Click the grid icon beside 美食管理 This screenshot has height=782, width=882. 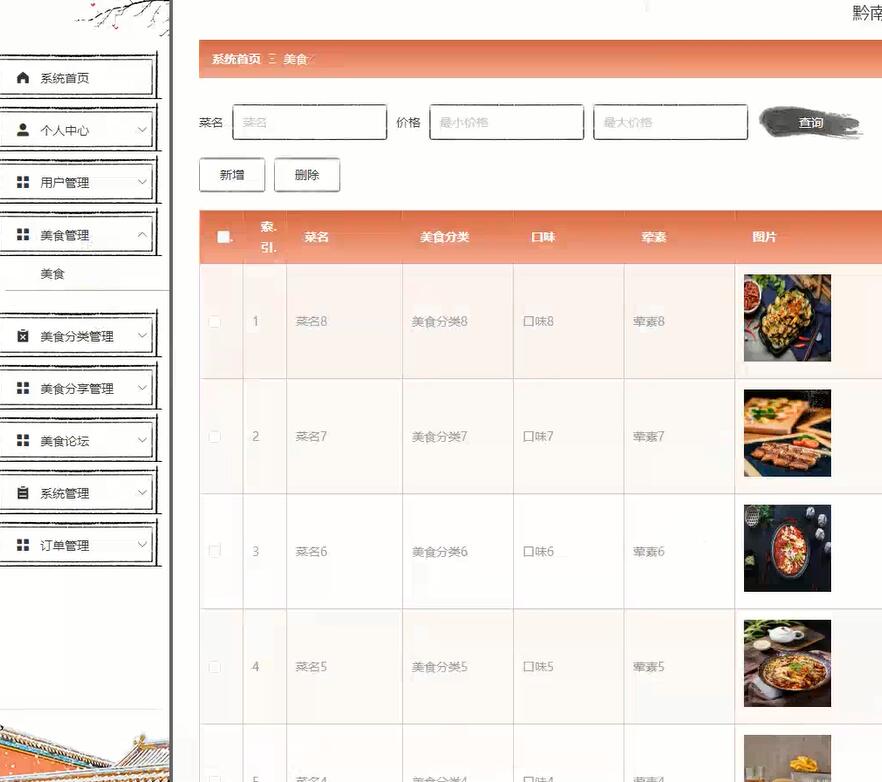23,235
